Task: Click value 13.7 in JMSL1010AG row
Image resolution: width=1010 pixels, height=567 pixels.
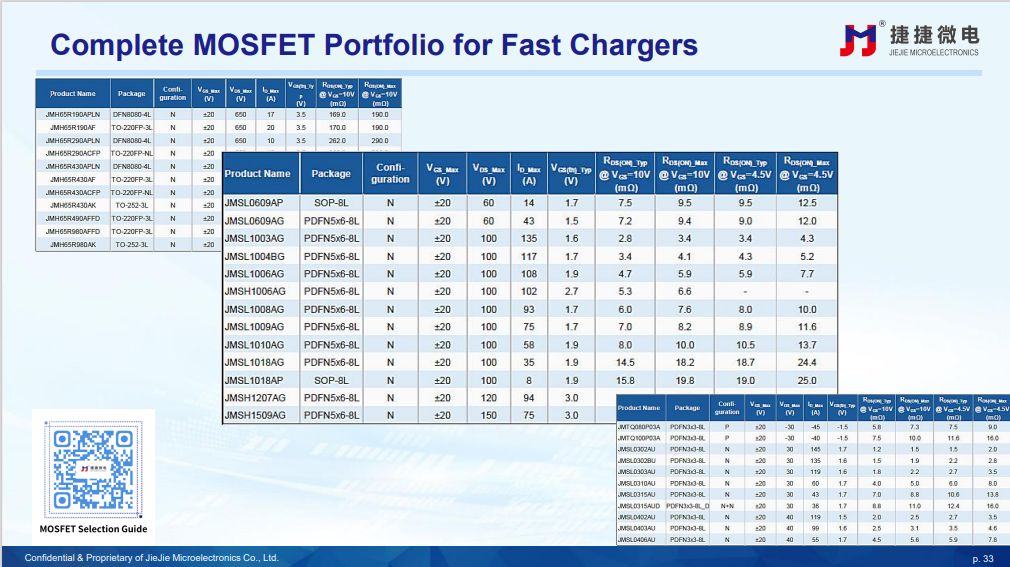Action: point(807,345)
